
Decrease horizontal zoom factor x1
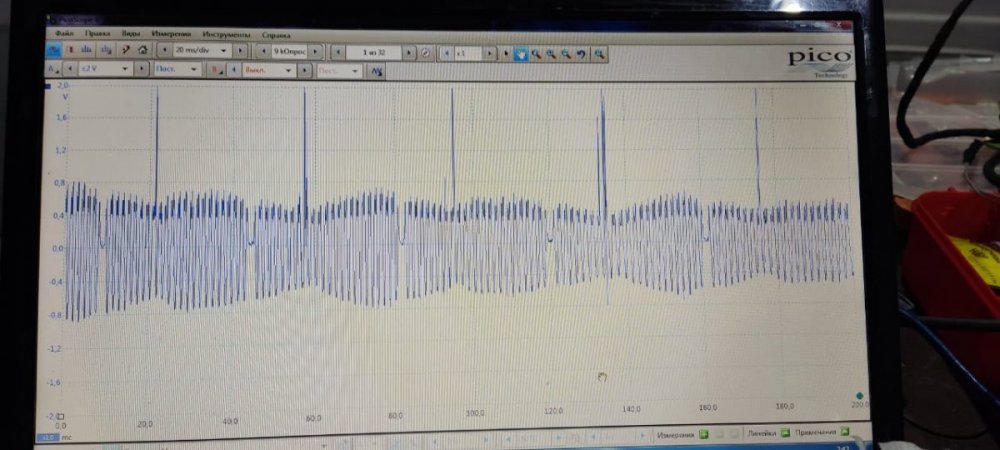pos(447,53)
